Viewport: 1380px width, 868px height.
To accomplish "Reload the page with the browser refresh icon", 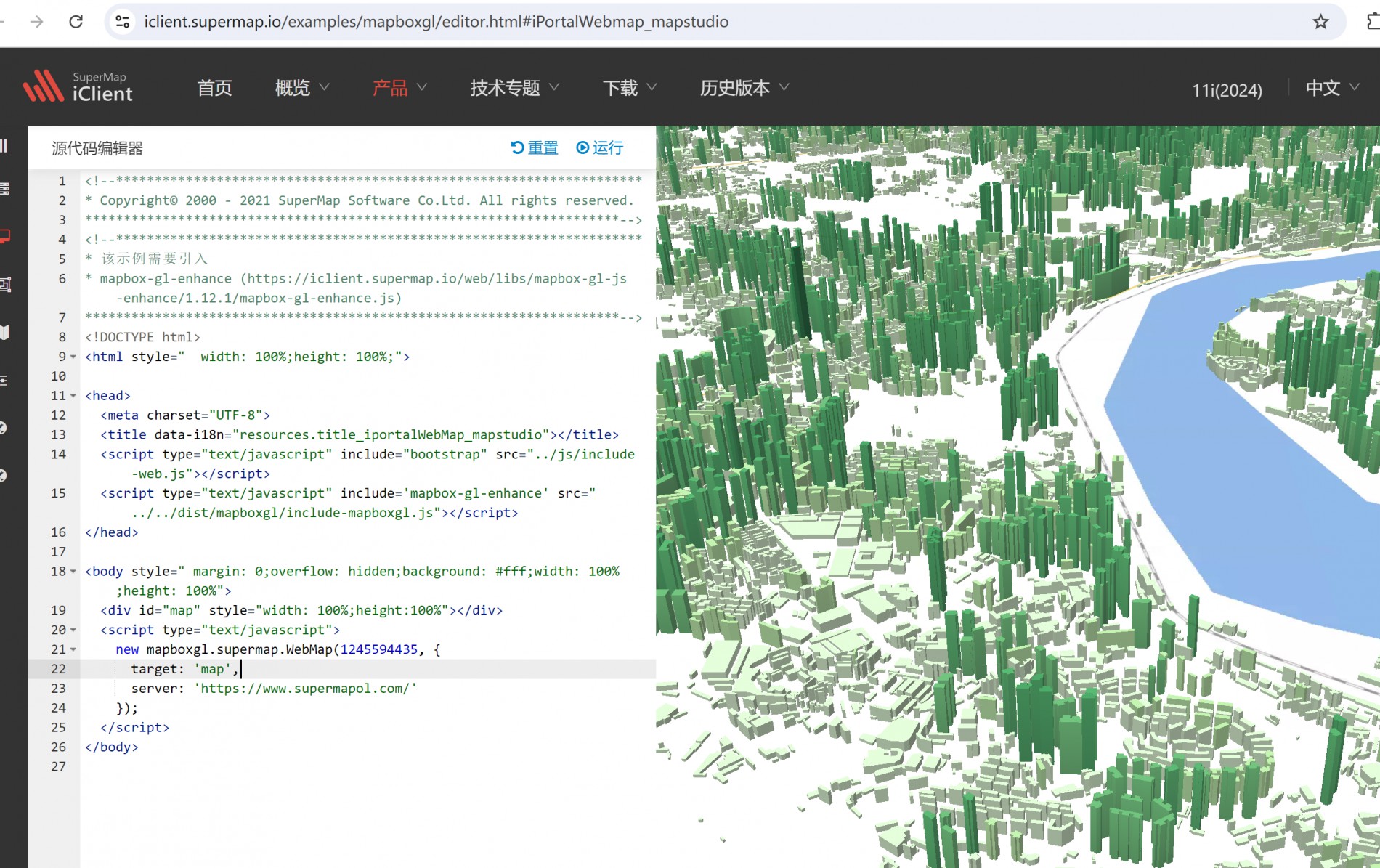I will coord(76,22).
